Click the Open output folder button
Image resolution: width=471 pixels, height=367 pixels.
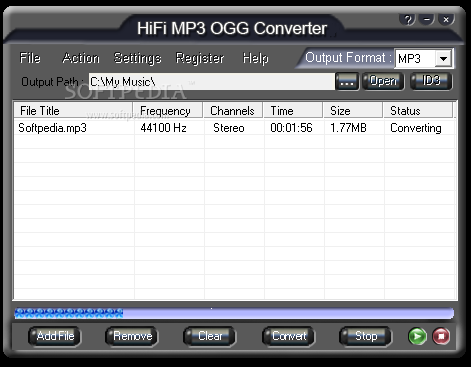383,81
